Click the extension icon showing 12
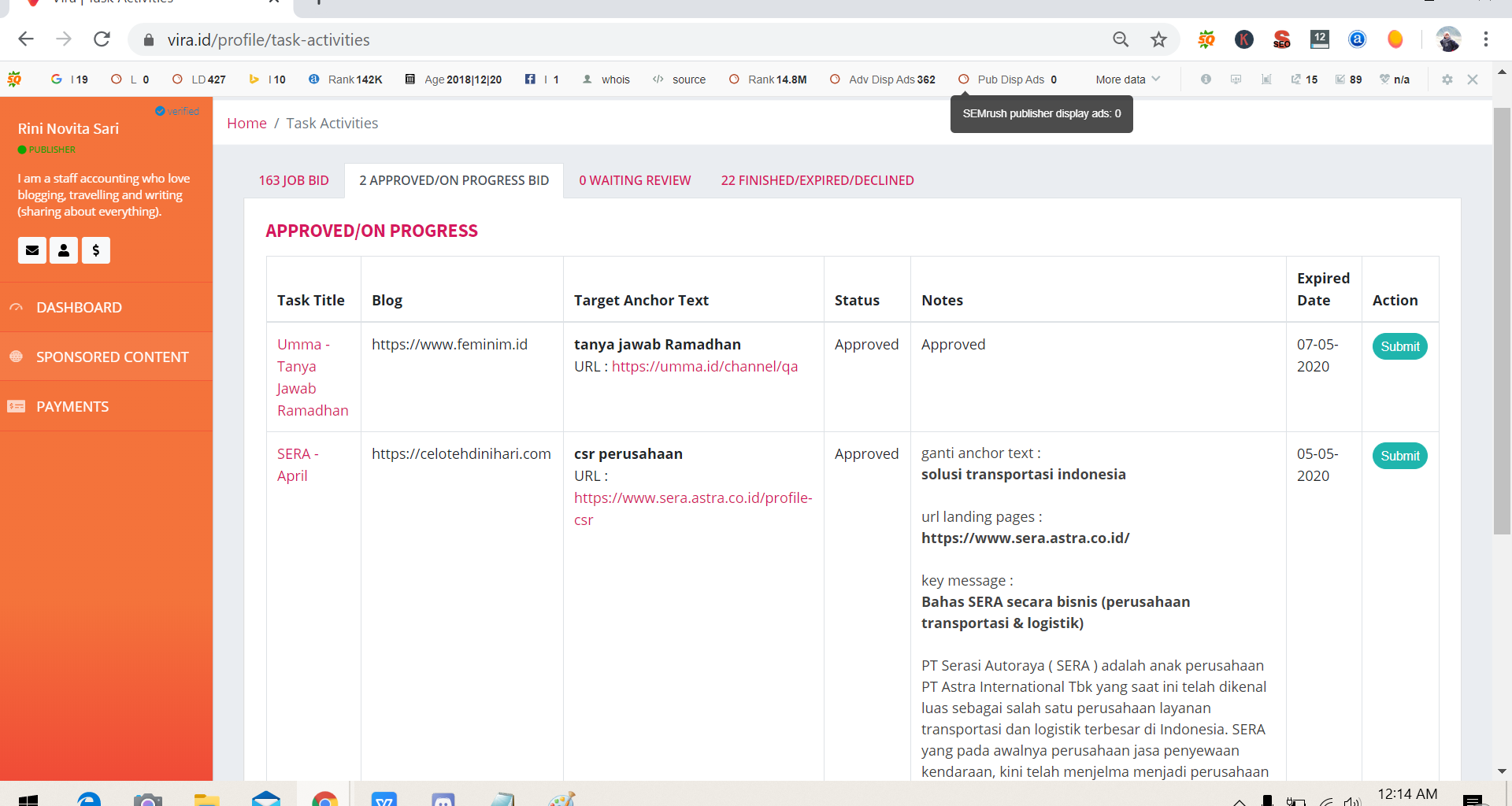Screen dimensions: 1512x806 click(x=1320, y=39)
